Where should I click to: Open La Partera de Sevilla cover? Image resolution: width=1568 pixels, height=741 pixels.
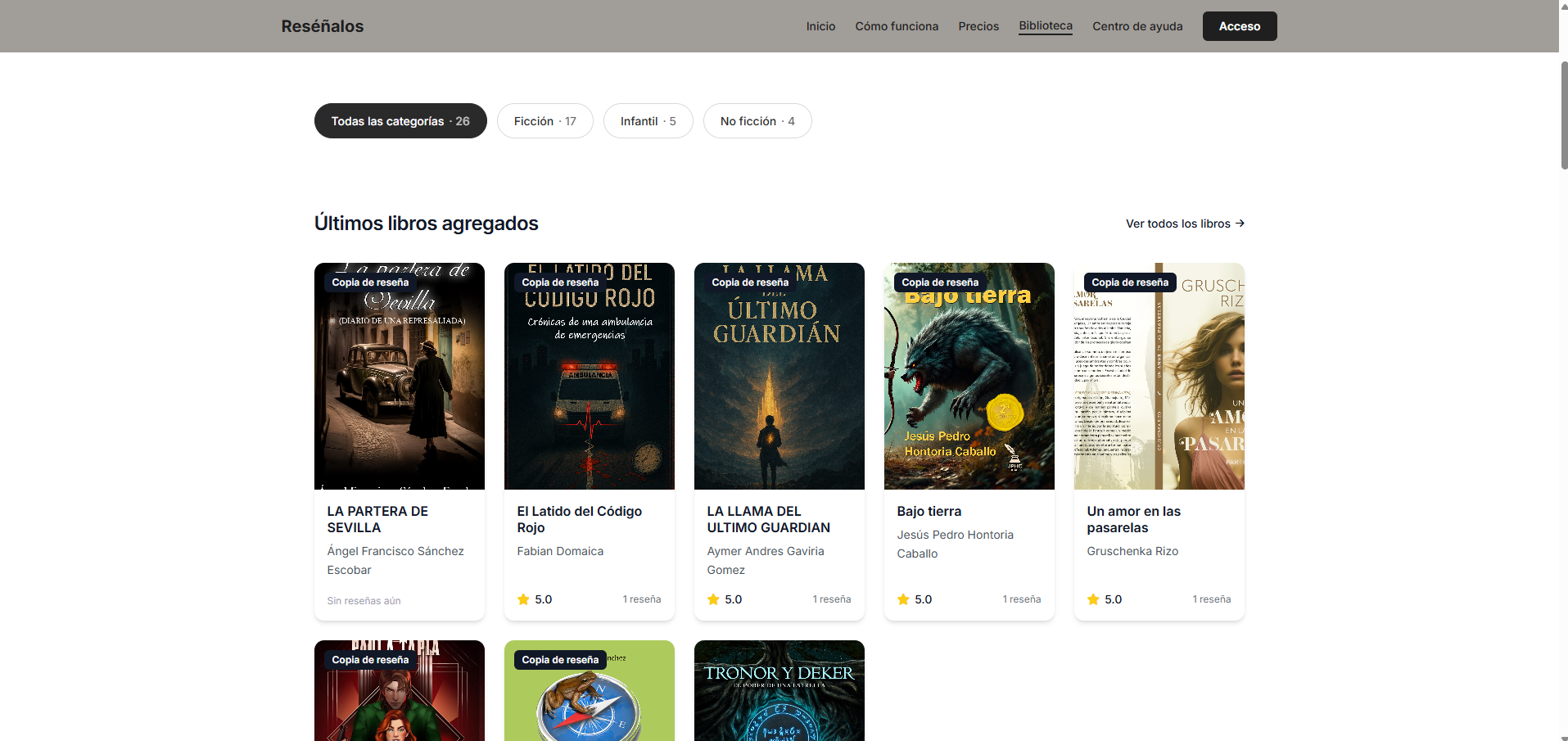pyautogui.click(x=400, y=376)
